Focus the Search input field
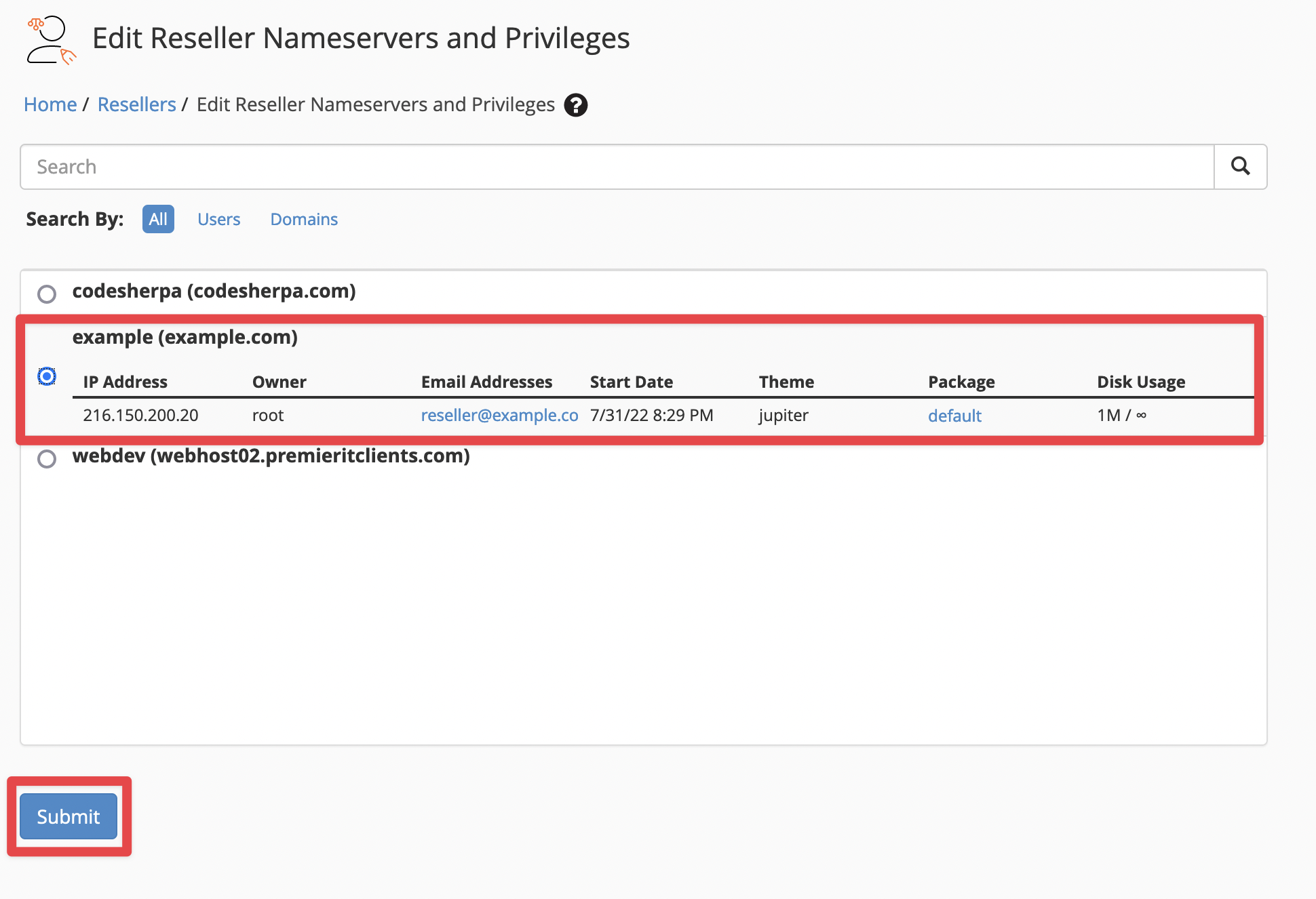The image size is (1316, 899). [617, 167]
